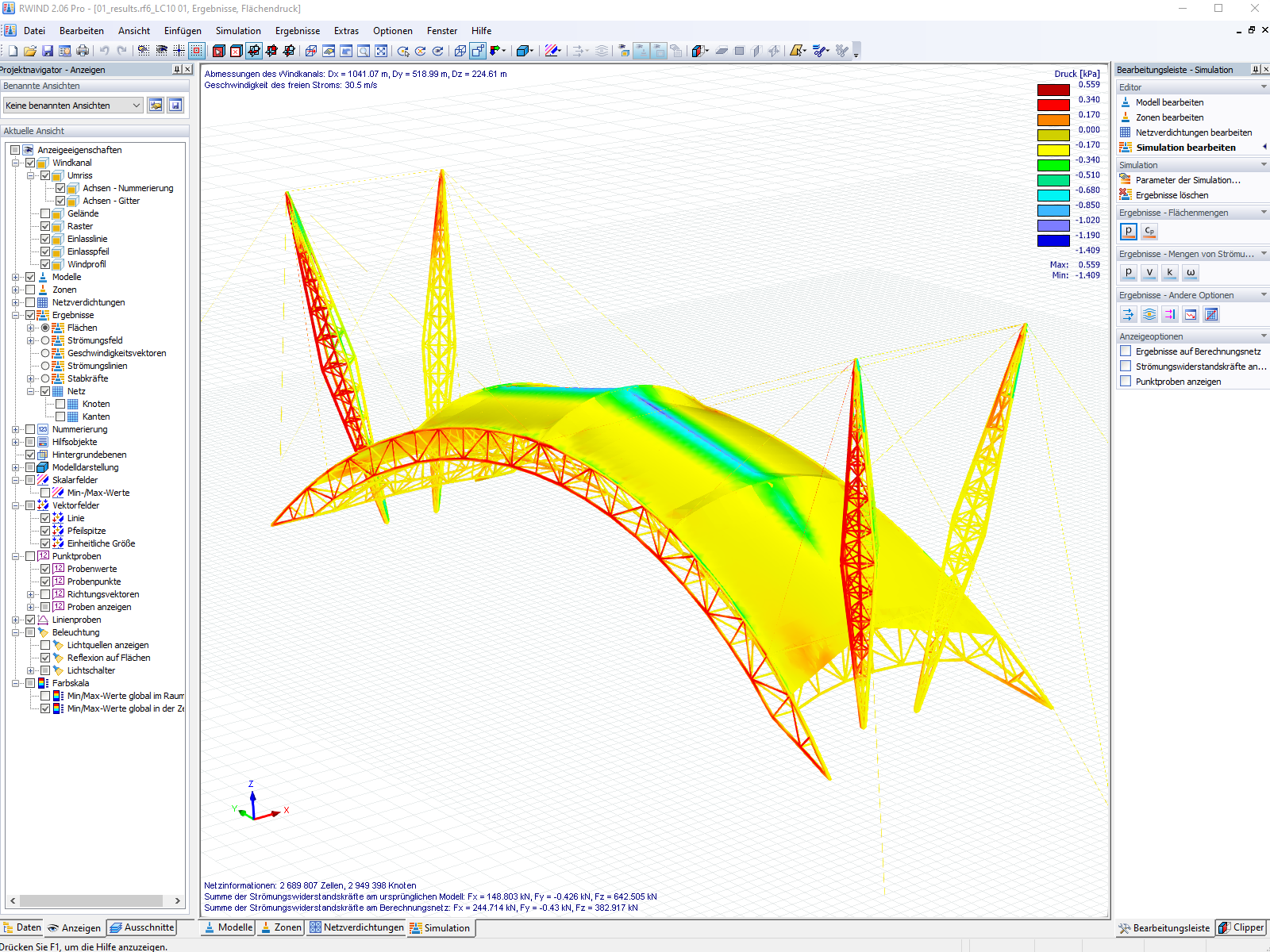1270x952 pixels.
Task: Click the Ergebnisse löschen icon
Action: click(1125, 194)
